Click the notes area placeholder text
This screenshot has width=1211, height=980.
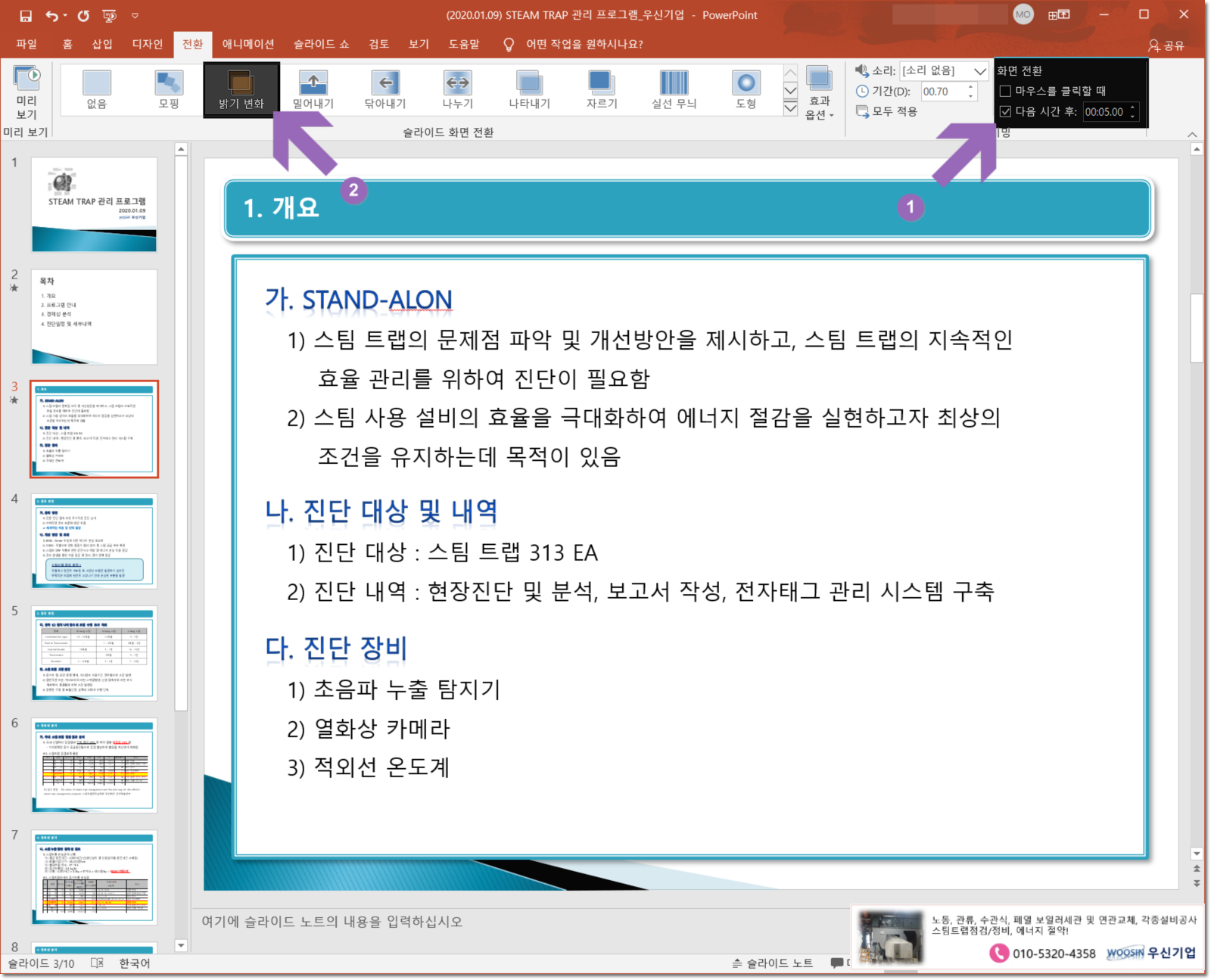point(332,921)
